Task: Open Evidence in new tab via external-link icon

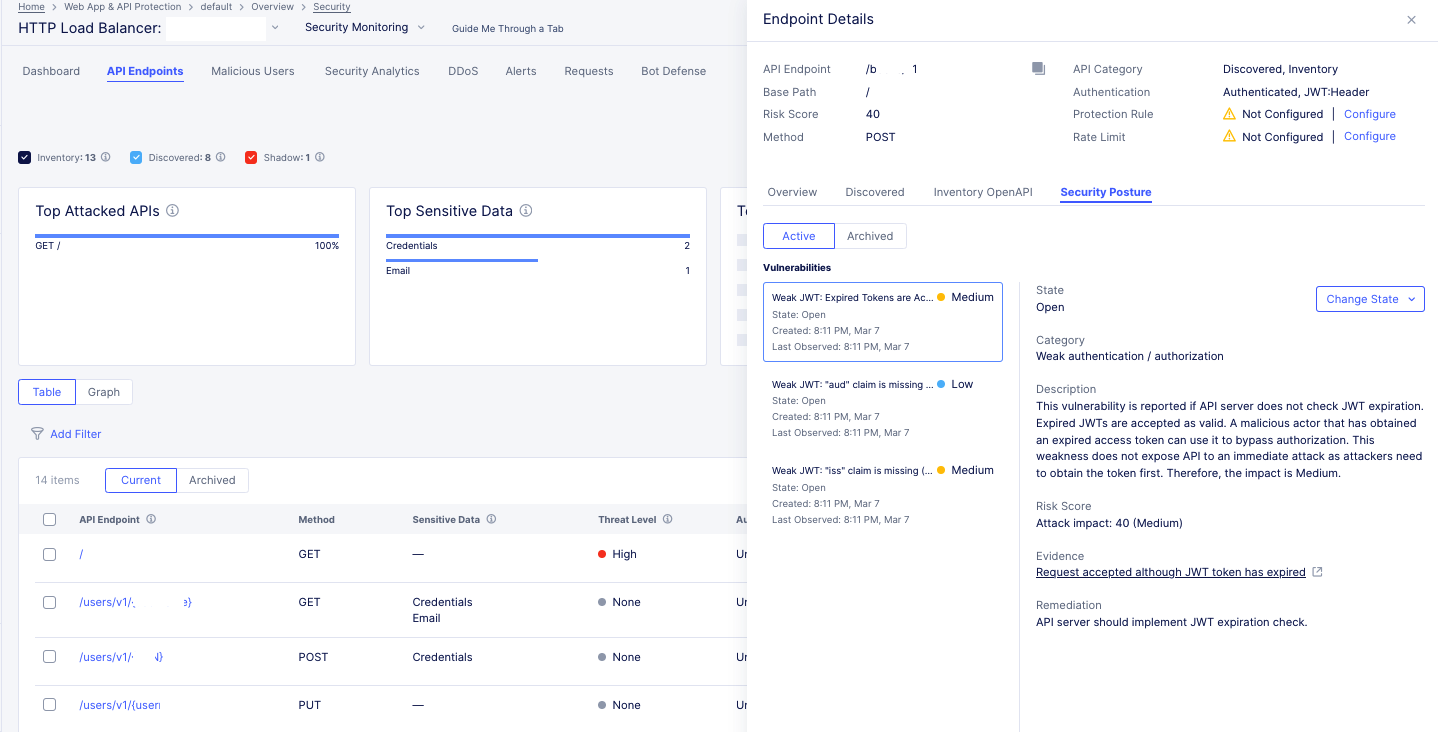Action: click(1317, 571)
